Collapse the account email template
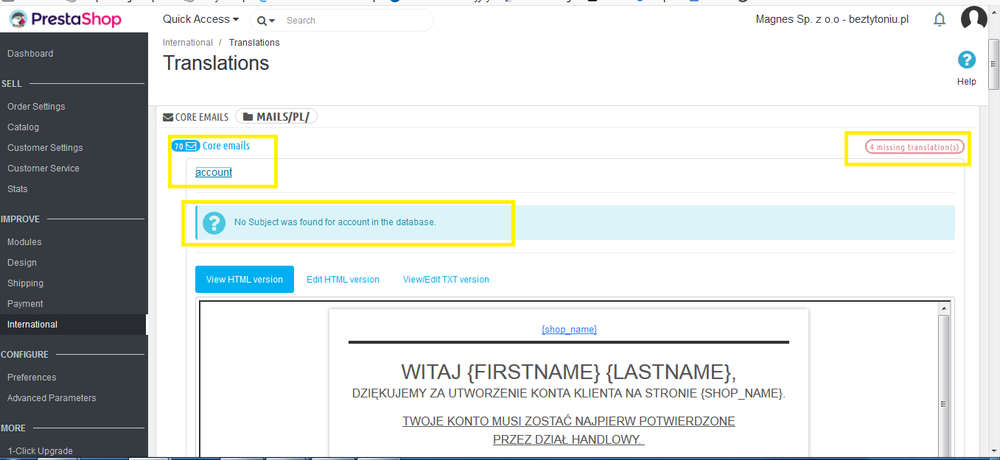 [214, 172]
